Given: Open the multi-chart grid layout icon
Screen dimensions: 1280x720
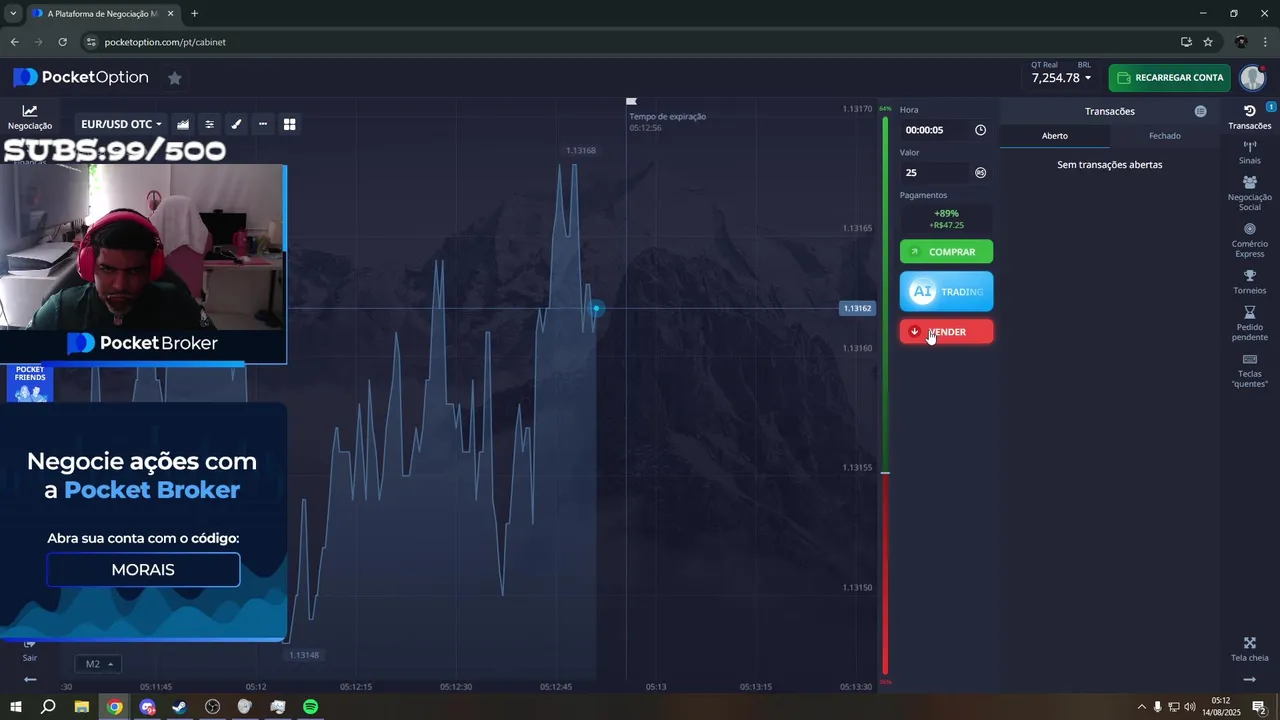Looking at the screenshot, I should tap(290, 124).
